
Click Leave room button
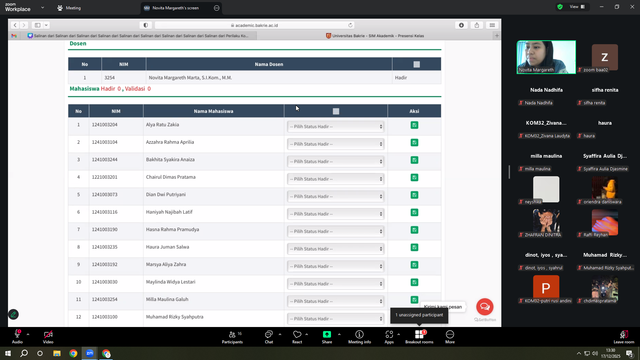[624, 337]
